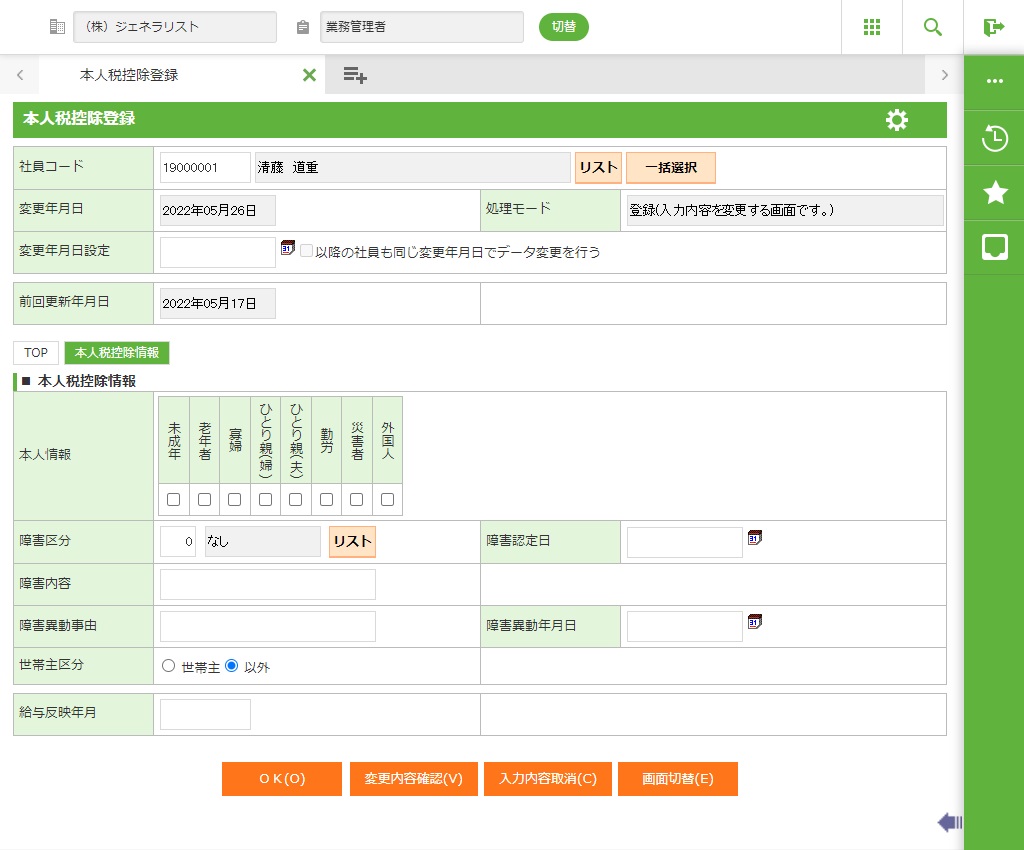Open favorites star in the sidebar
The image size is (1024, 850).
tap(994, 193)
